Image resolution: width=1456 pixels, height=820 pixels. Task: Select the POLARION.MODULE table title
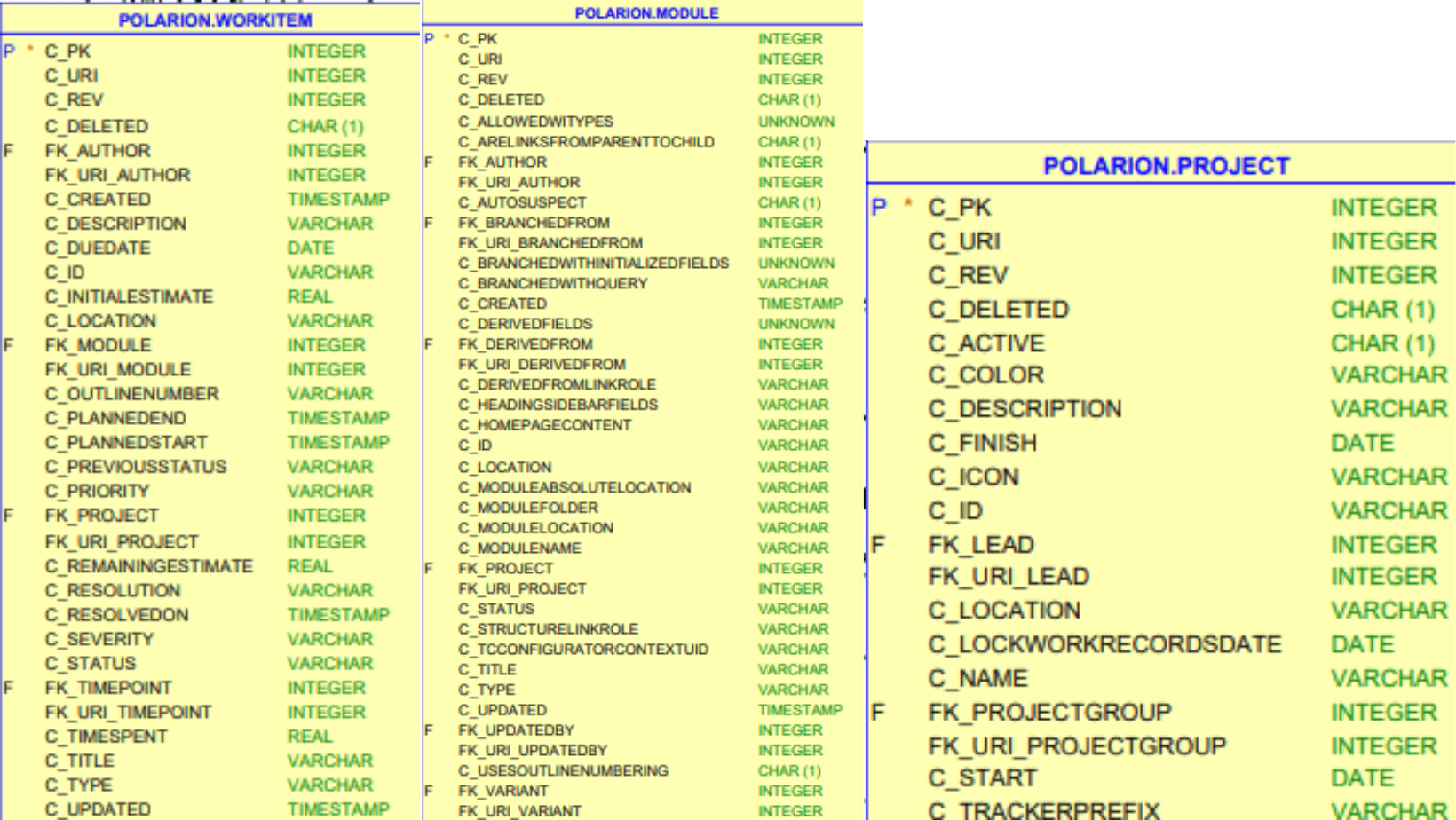click(646, 13)
